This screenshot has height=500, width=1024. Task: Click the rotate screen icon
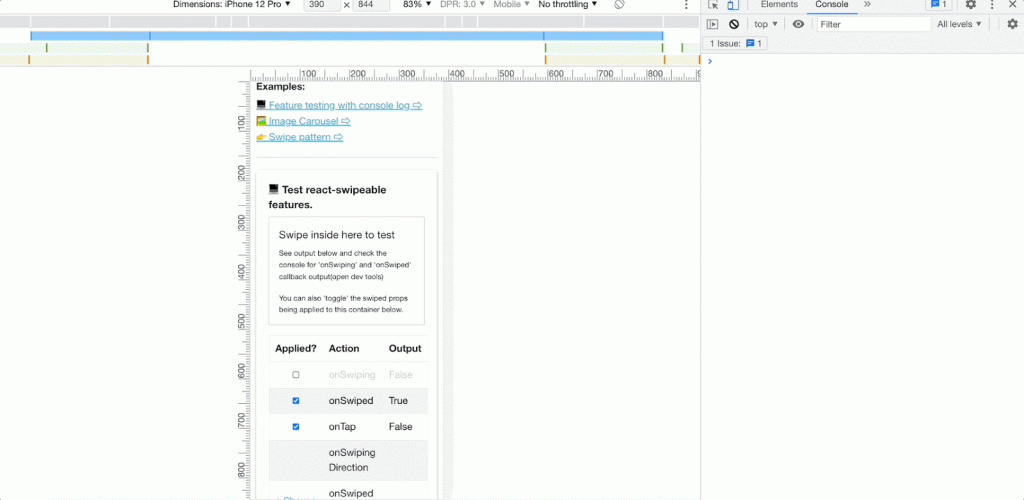[620, 5]
